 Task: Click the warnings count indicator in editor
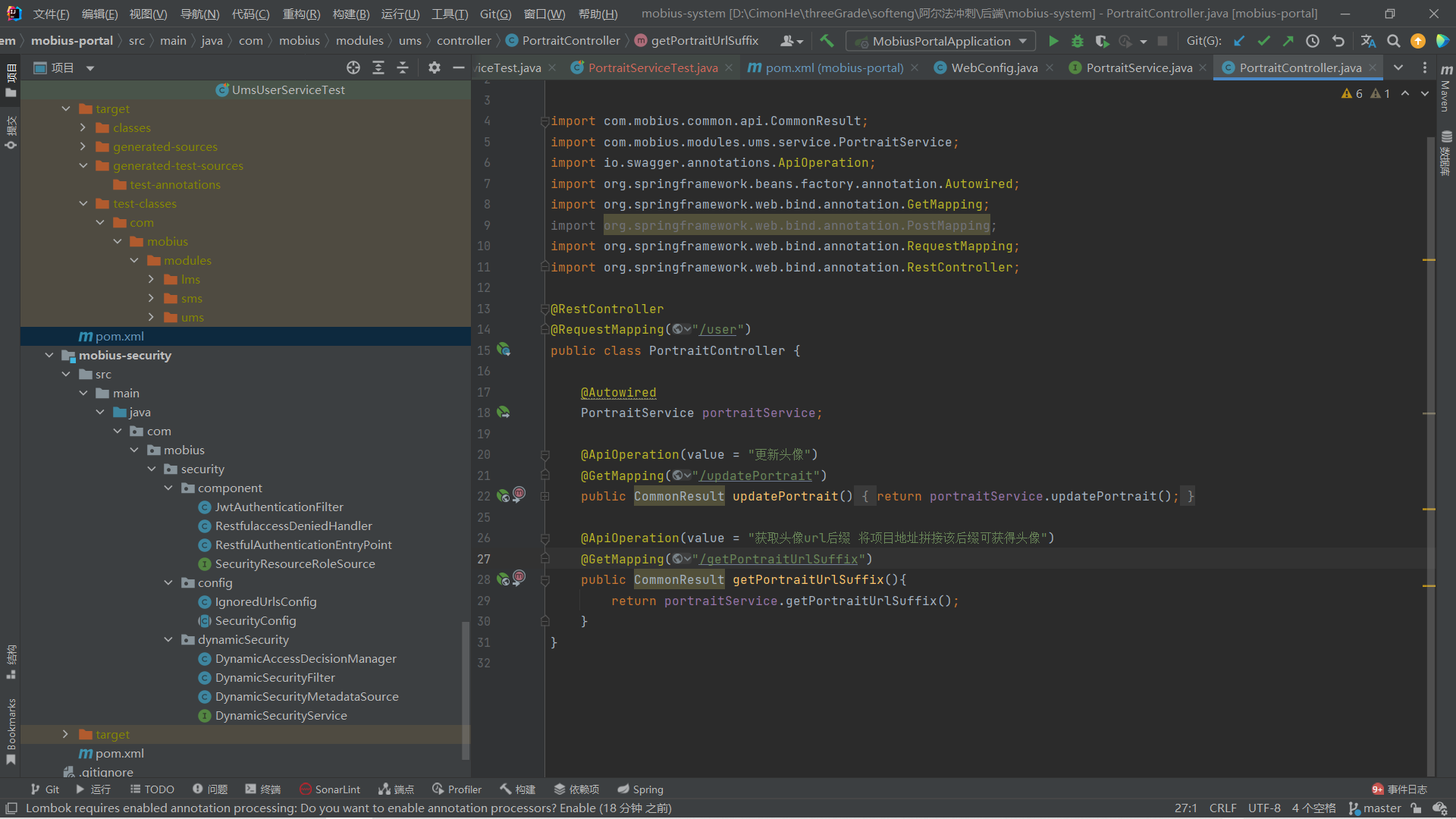[1365, 93]
